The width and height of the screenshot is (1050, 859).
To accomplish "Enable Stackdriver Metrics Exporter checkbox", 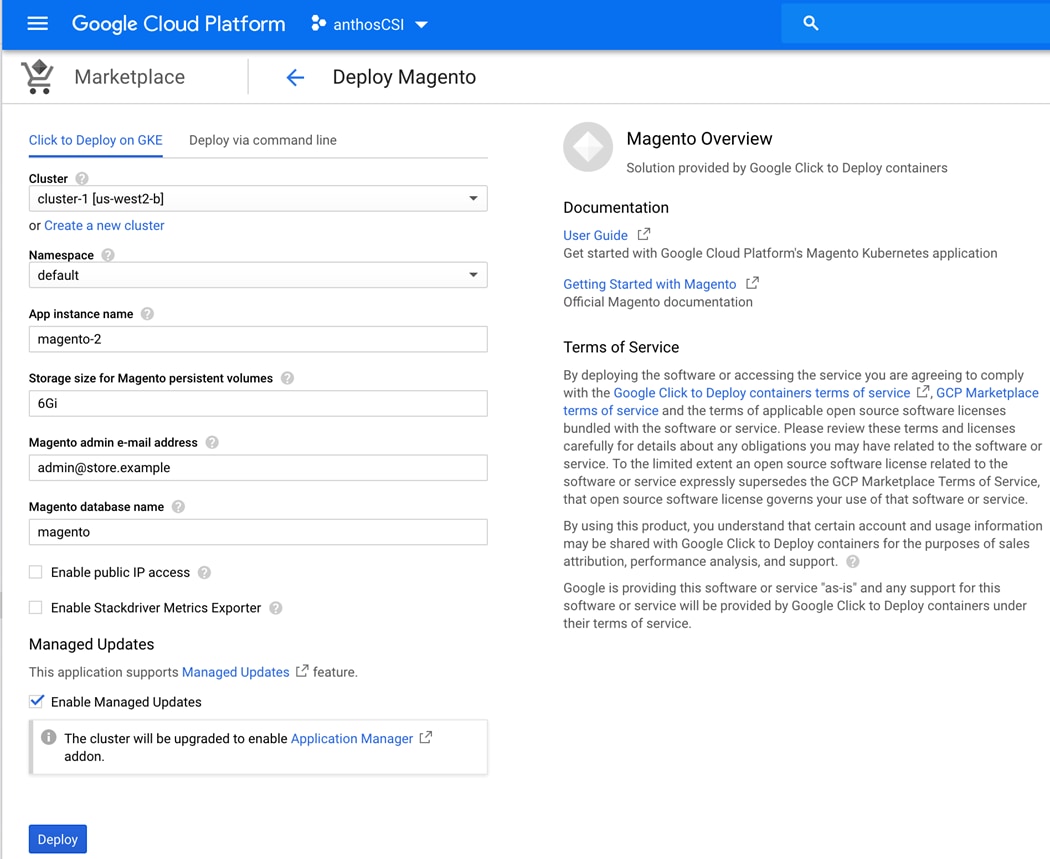I will click(x=35, y=607).
